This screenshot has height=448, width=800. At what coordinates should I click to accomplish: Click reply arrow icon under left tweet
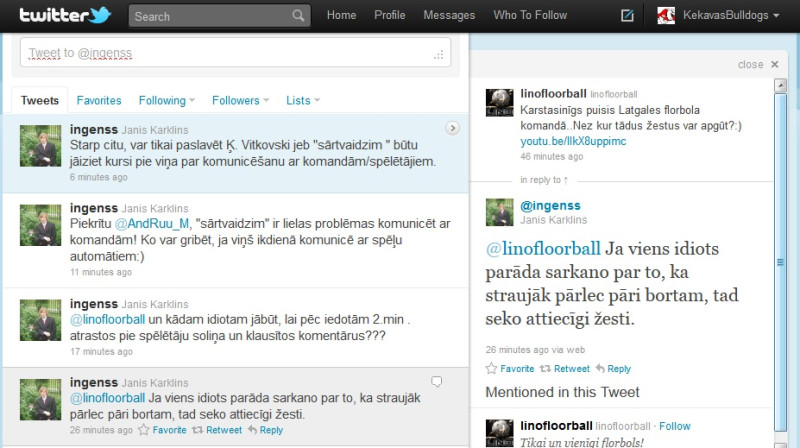tap(252, 430)
